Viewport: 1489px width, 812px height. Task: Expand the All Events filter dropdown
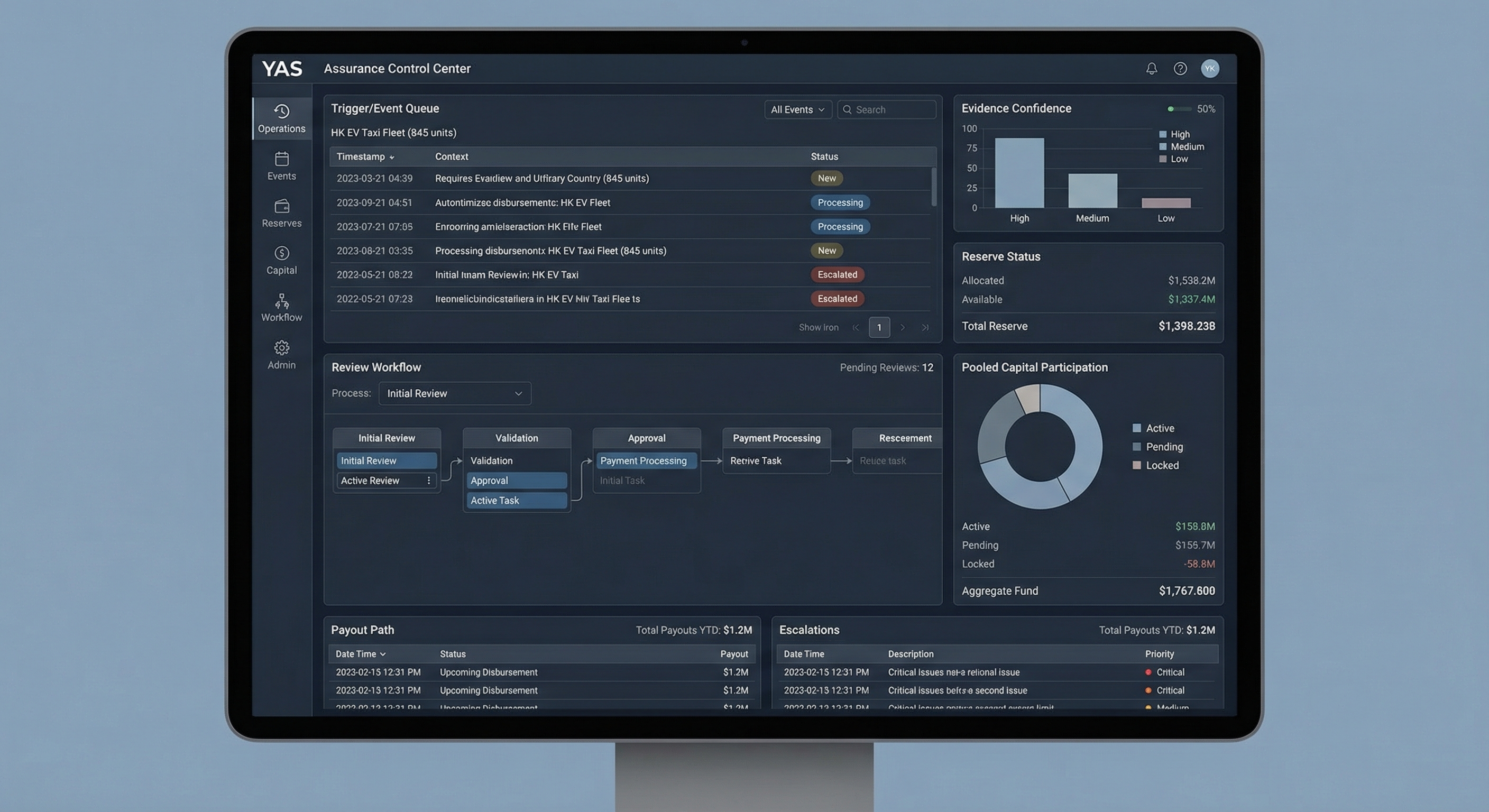[798, 110]
